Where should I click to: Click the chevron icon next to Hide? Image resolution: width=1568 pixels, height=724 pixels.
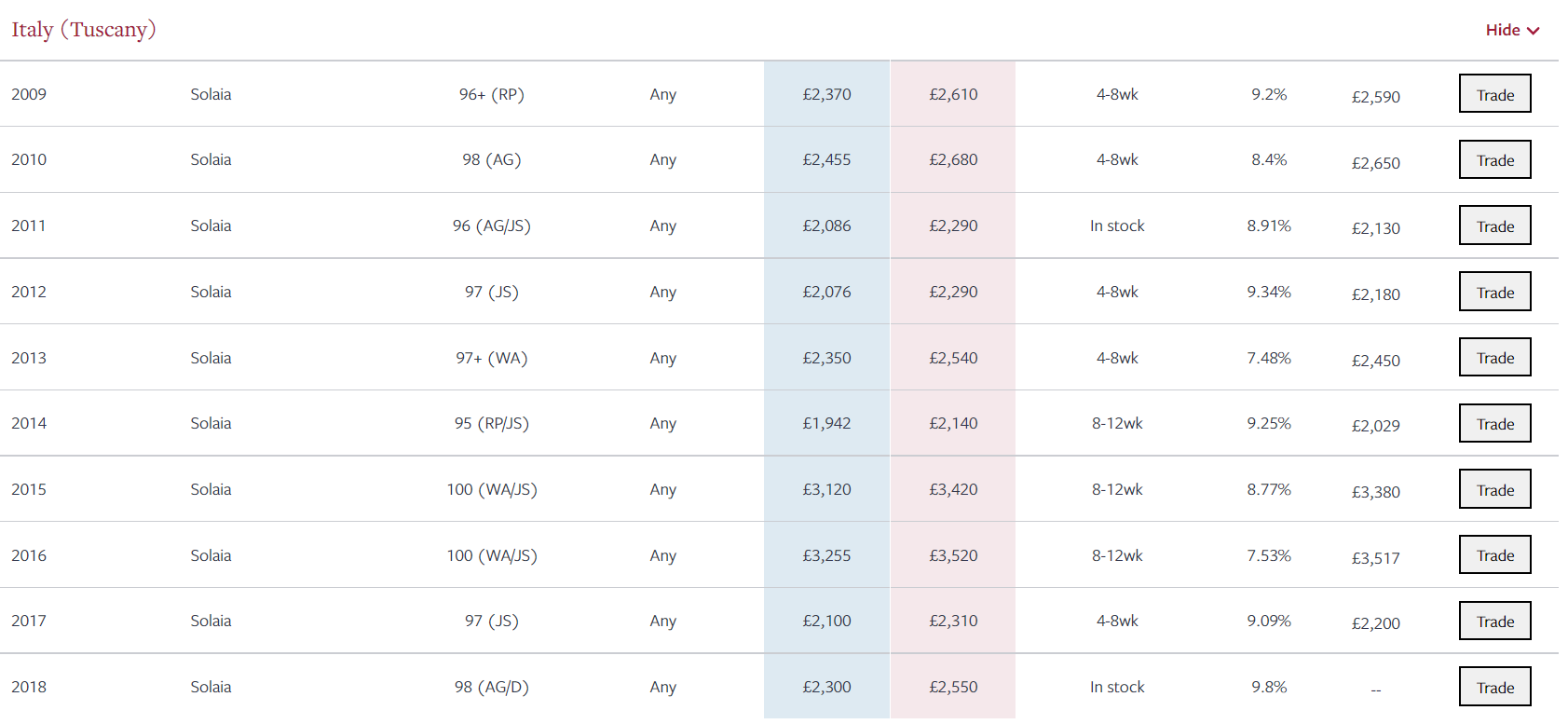coord(1533,31)
